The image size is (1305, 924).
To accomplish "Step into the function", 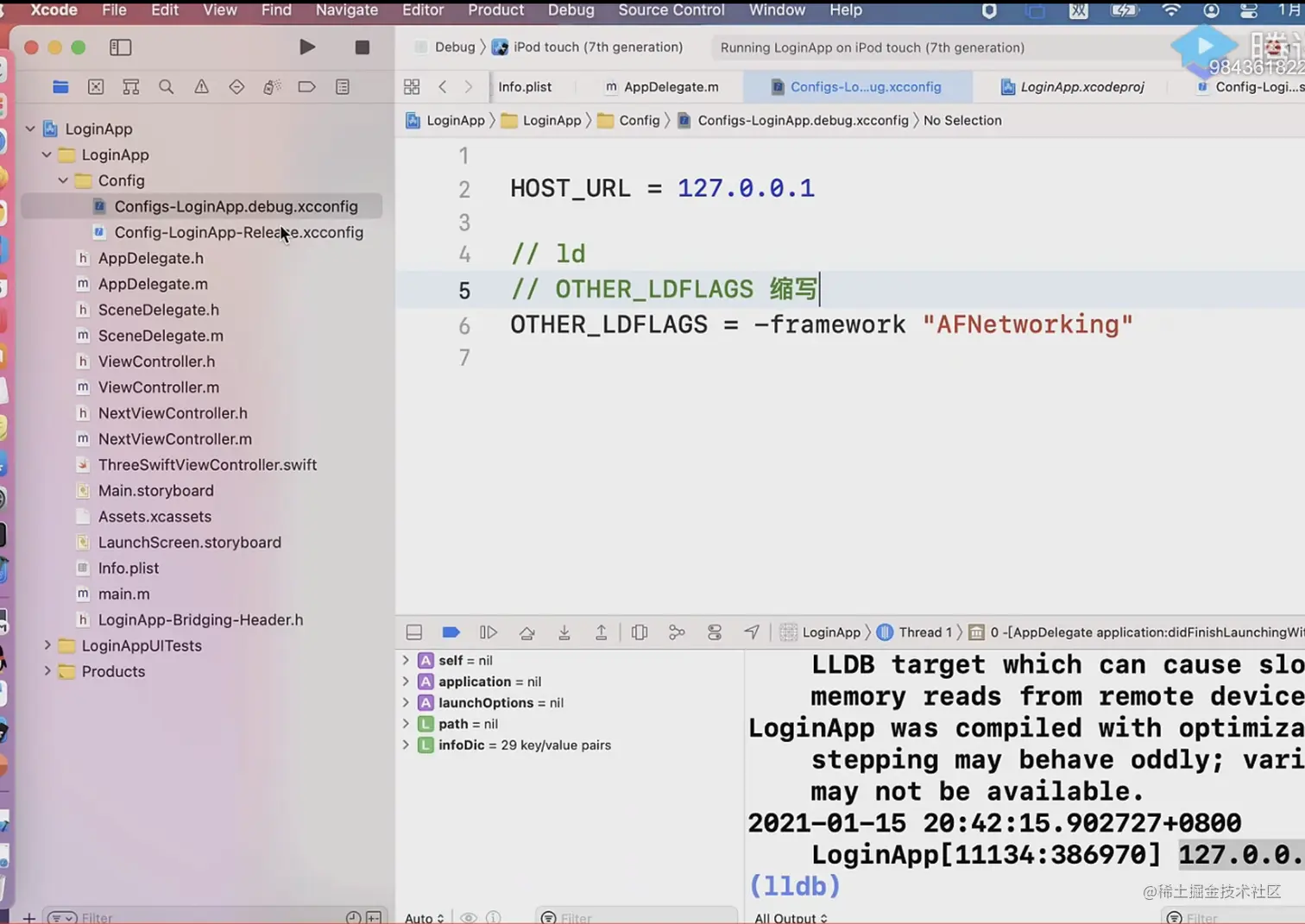I will coord(564,632).
